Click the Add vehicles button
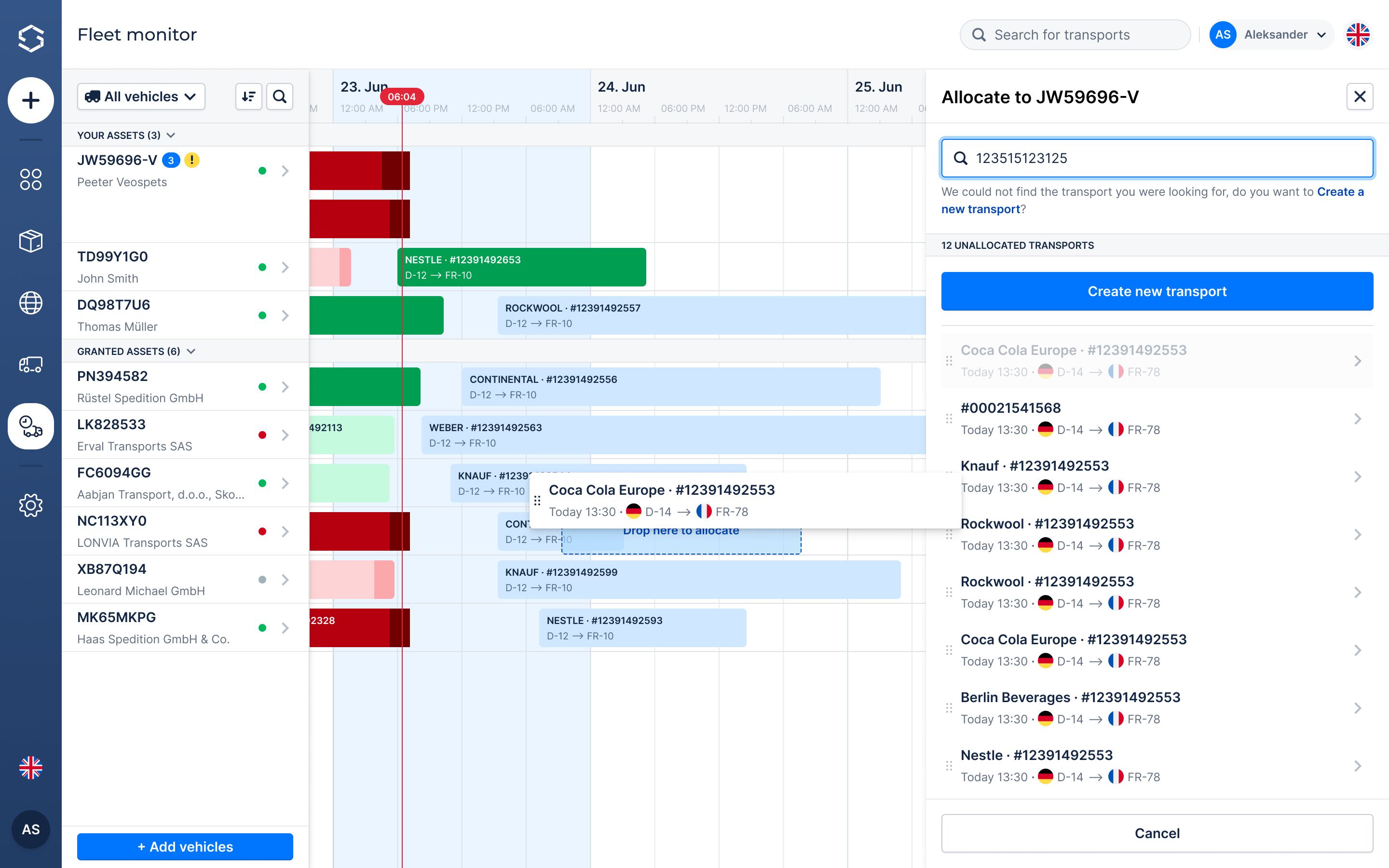Image resolution: width=1389 pixels, height=868 pixels. pos(185,847)
